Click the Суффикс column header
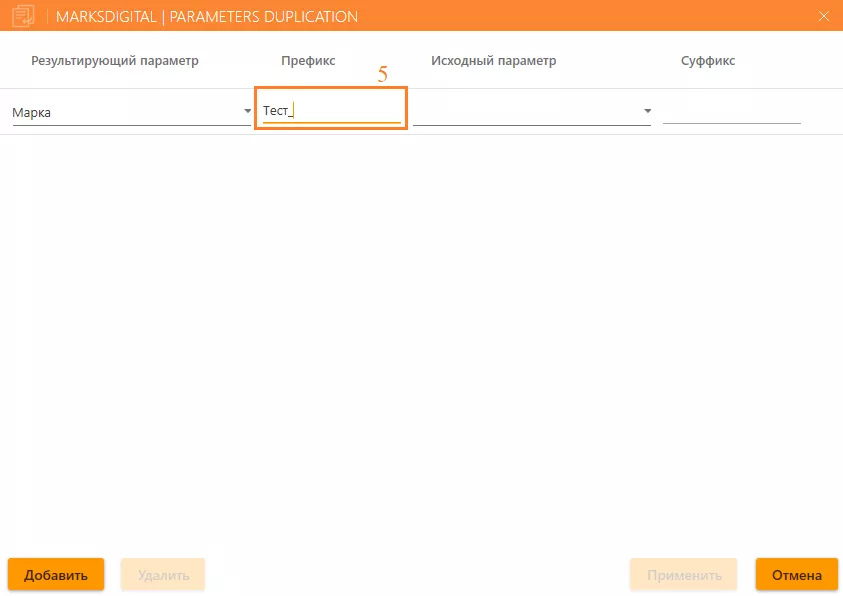The width and height of the screenshot is (843, 596). click(x=708, y=61)
